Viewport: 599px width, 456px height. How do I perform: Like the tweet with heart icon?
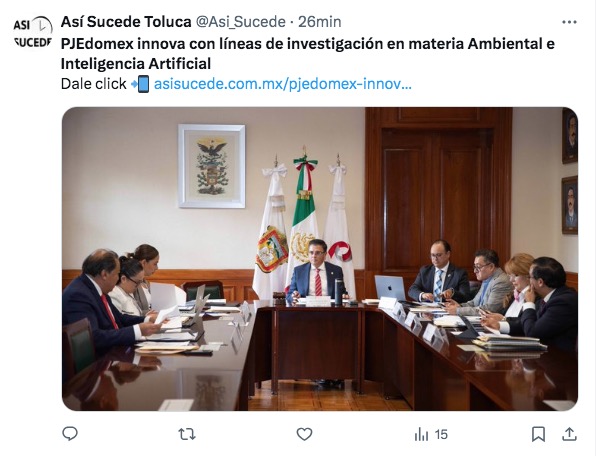click(304, 434)
